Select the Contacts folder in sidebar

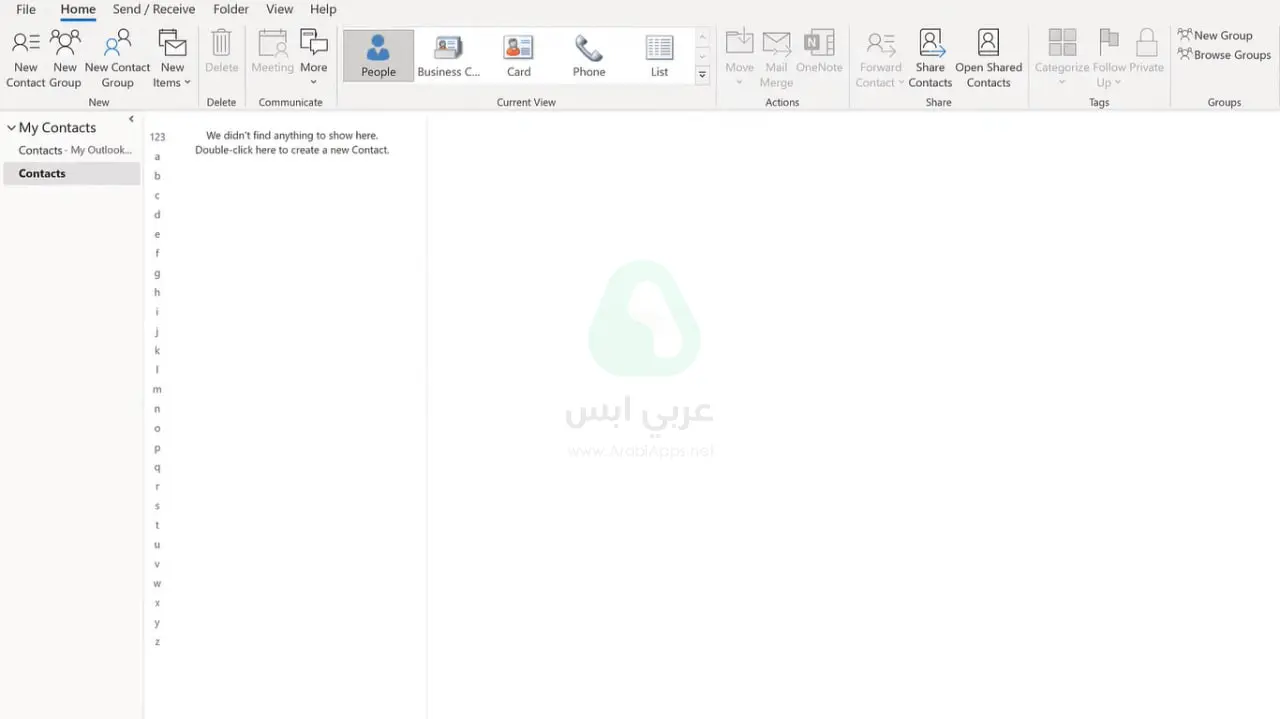point(42,173)
